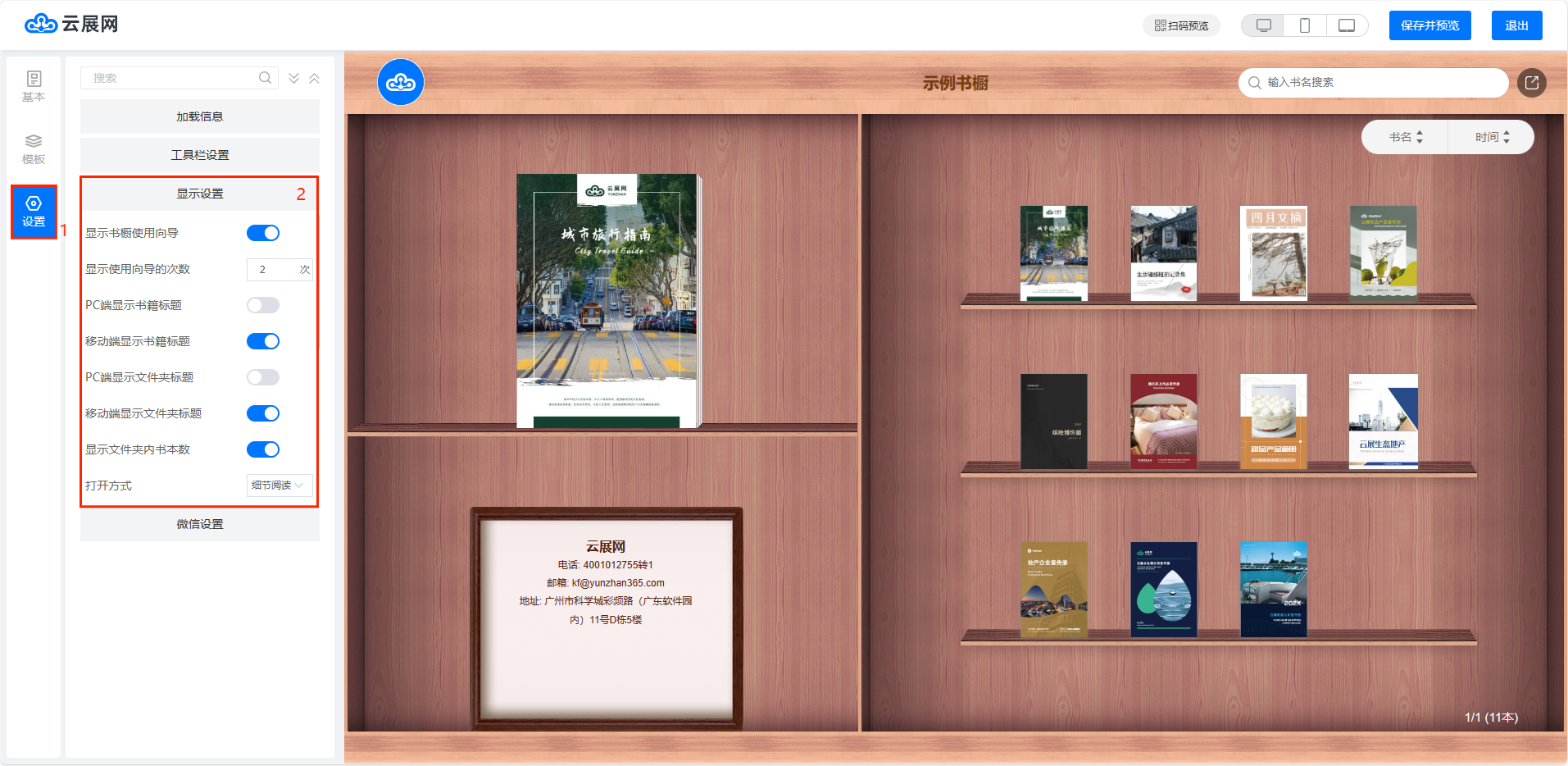Screen dimensions: 1568x766
Task: Click the 保存并预览 button
Action: click(1429, 25)
